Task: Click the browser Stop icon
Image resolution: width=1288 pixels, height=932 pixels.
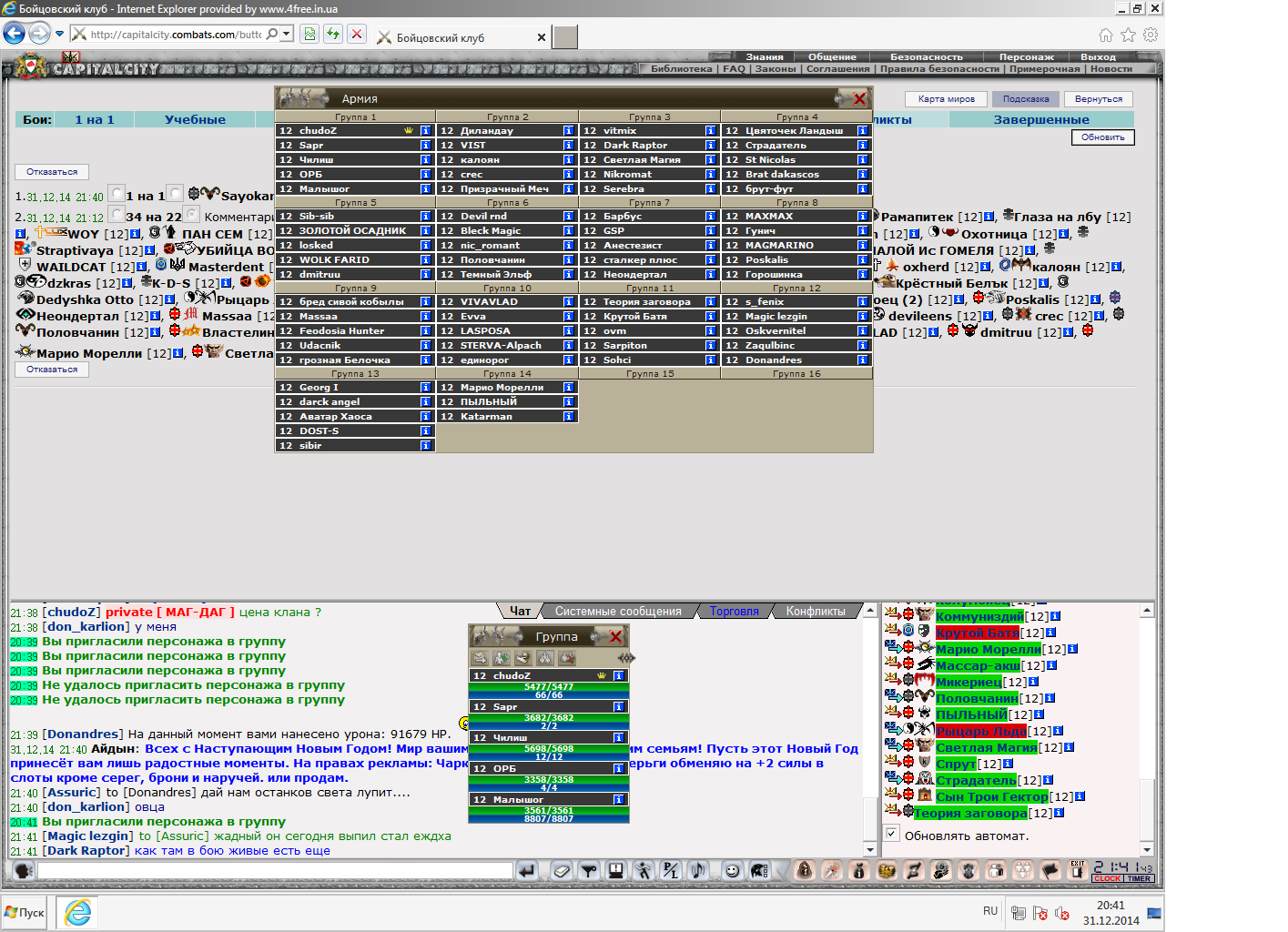Action: (x=357, y=34)
